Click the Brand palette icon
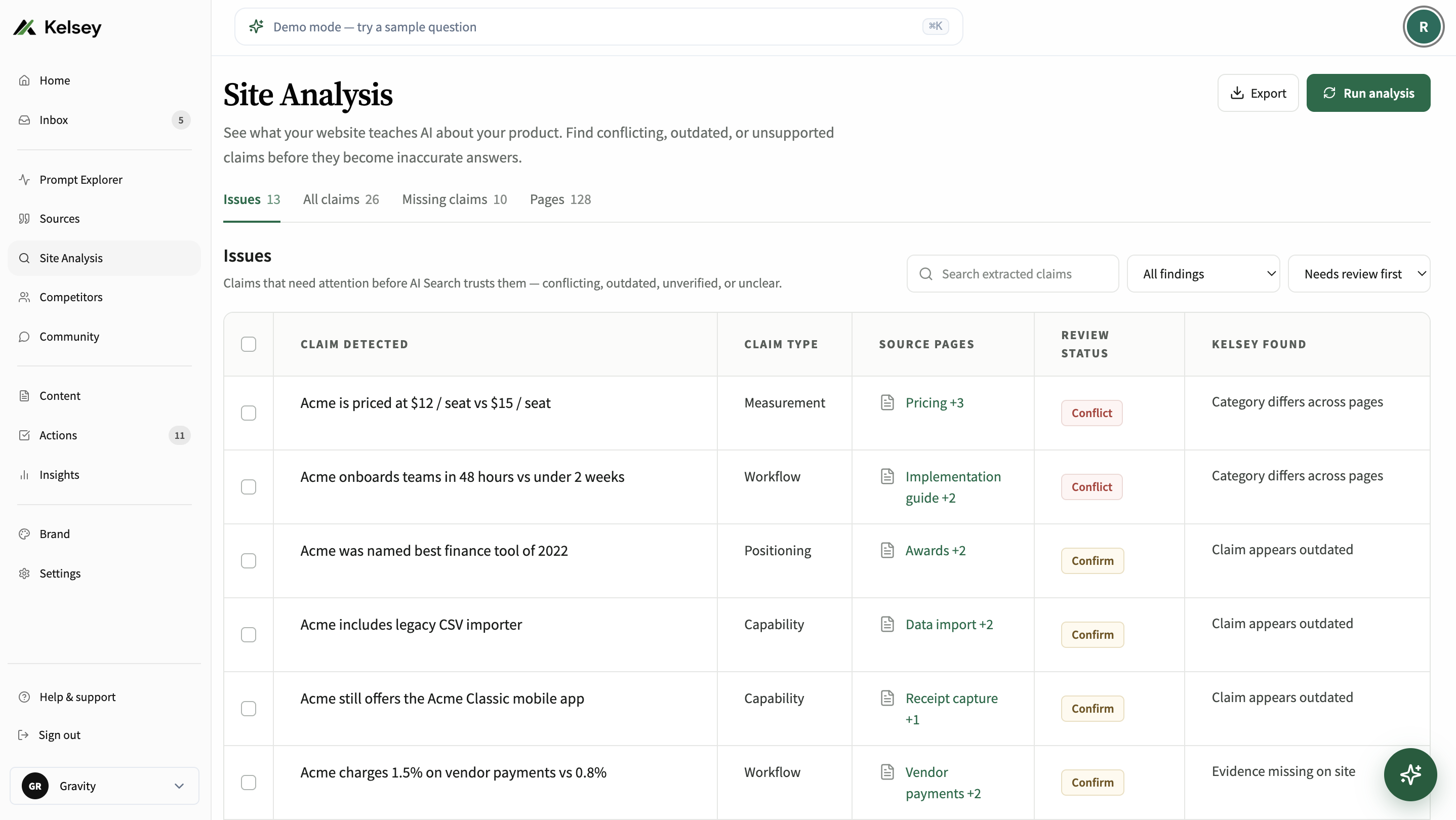 click(24, 534)
